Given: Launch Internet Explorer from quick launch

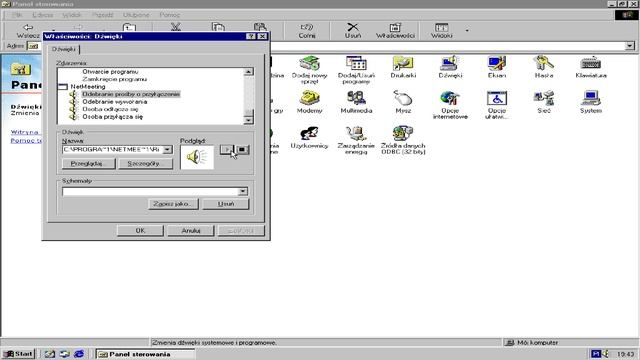Looking at the screenshot, I should click(79, 354).
